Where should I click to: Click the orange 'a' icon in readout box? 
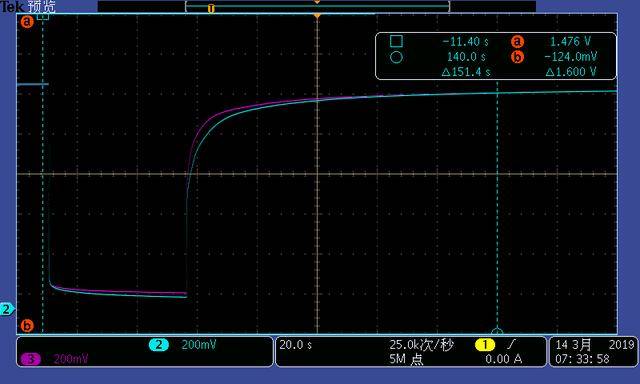pos(517,41)
